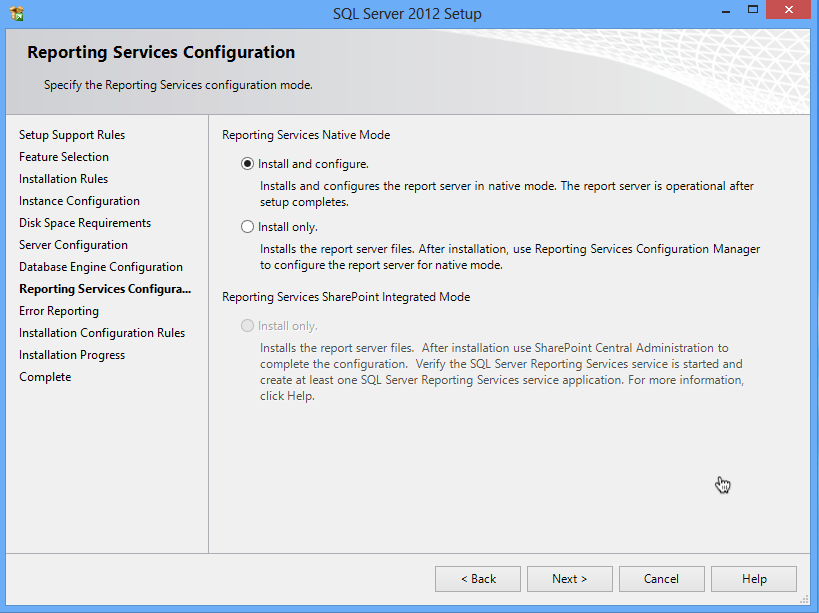Jump to Database Engine Configuration step
The image size is (819, 613).
[101, 267]
